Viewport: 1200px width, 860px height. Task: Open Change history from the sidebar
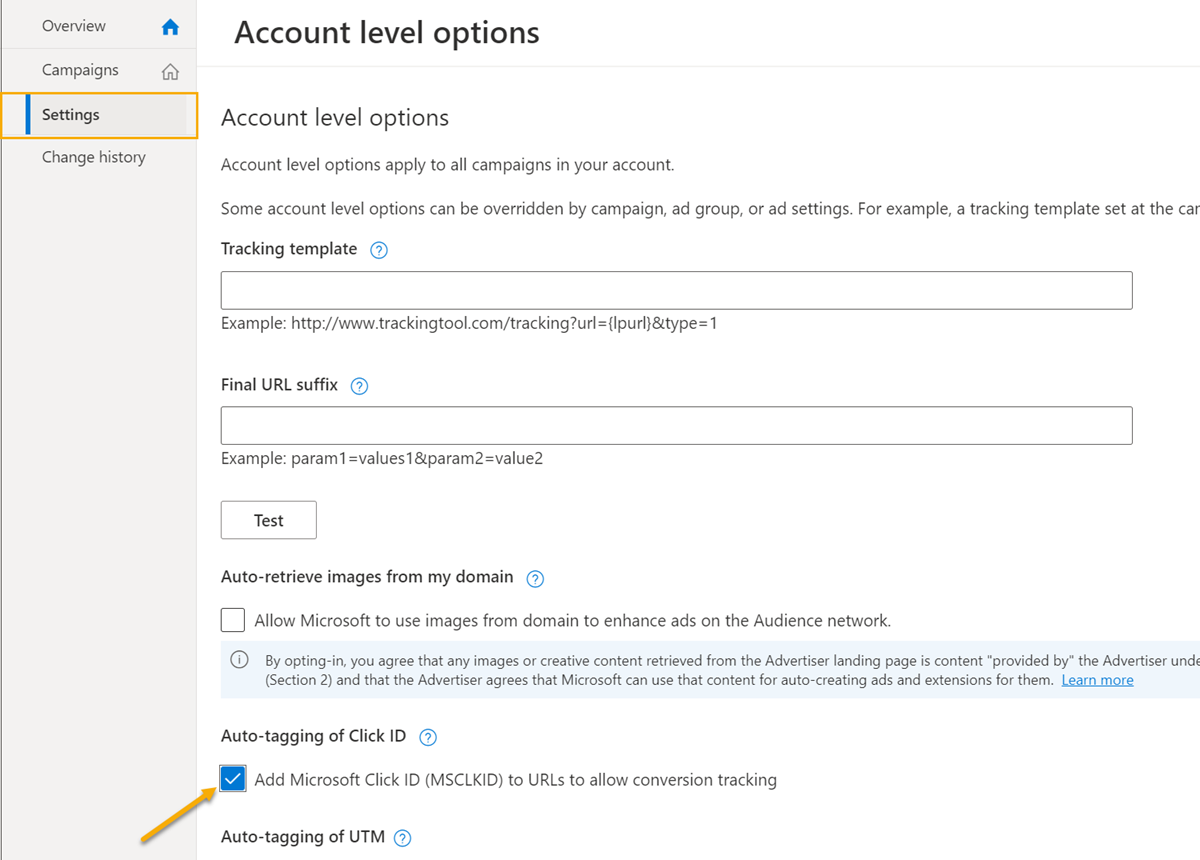tap(94, 157)
